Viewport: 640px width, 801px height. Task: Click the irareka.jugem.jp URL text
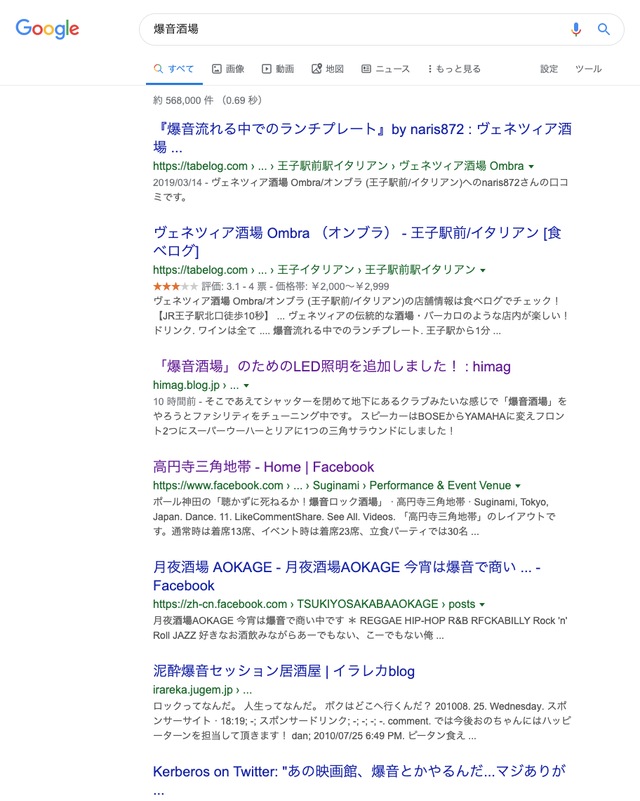click(x=202, y=690)
